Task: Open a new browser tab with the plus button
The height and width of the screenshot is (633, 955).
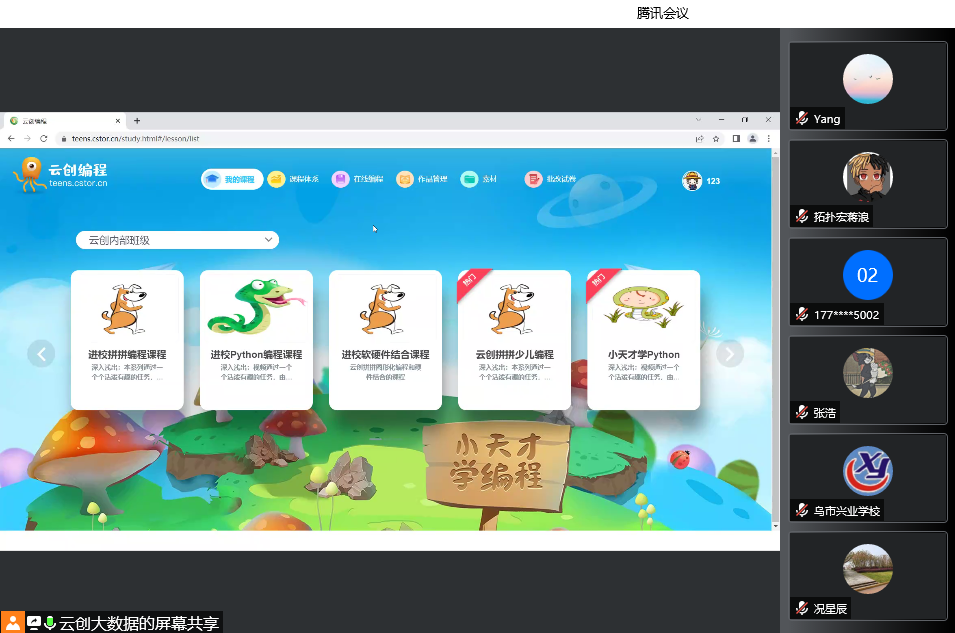Action: click(x=137, y=120)
